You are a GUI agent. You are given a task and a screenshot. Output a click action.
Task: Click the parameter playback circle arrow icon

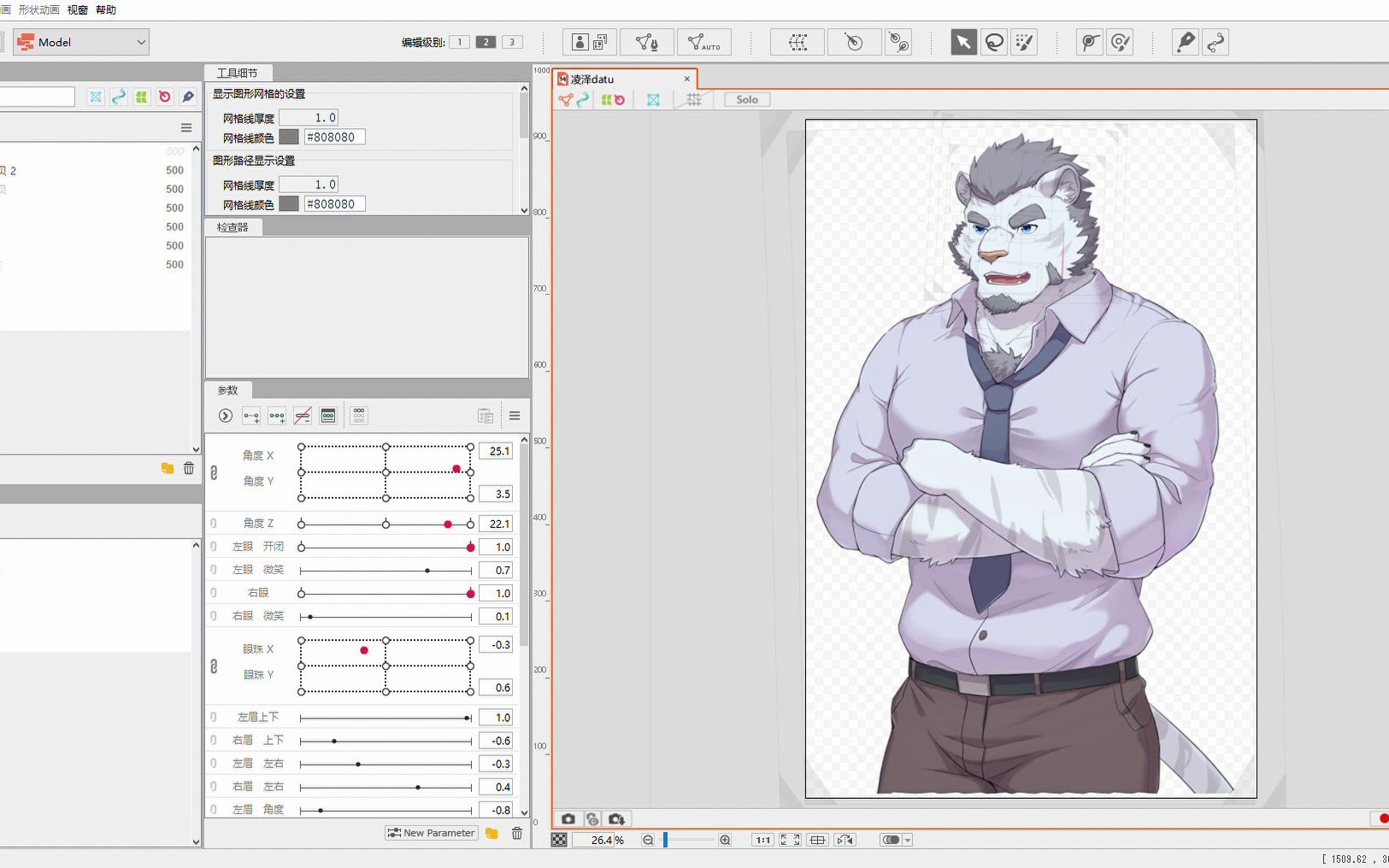click(226, 416)
